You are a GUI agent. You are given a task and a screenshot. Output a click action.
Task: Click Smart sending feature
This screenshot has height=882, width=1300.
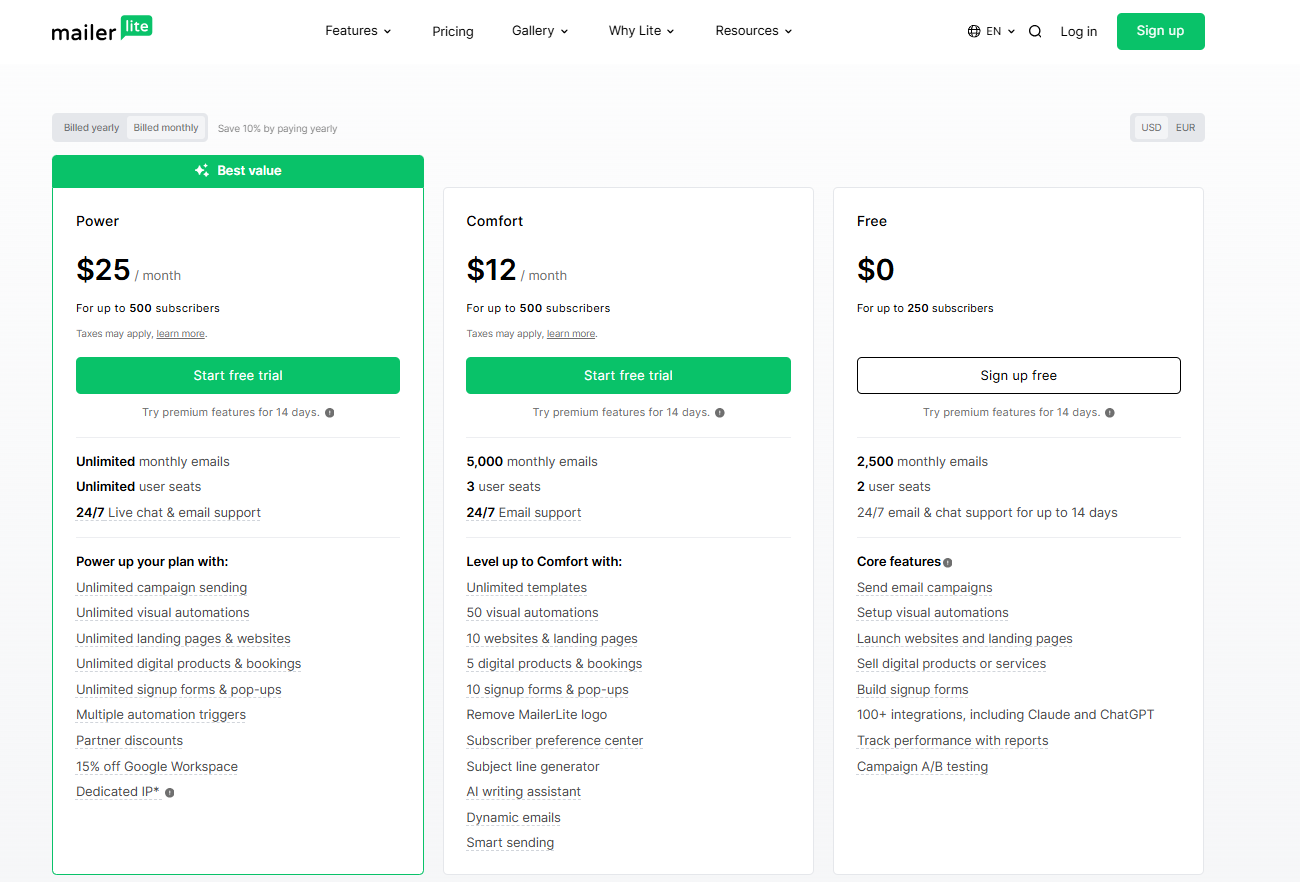(510, 843)
